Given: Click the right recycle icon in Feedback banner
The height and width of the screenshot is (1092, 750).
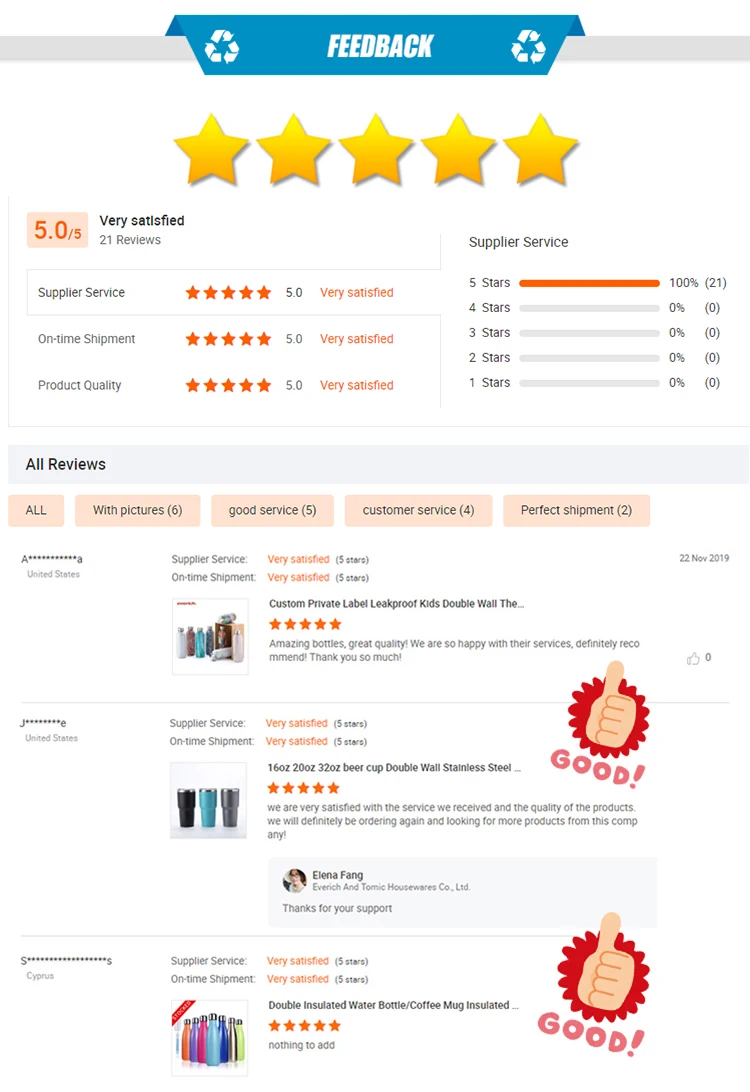Looking at the screenshot, I should [x=529, y=47].
